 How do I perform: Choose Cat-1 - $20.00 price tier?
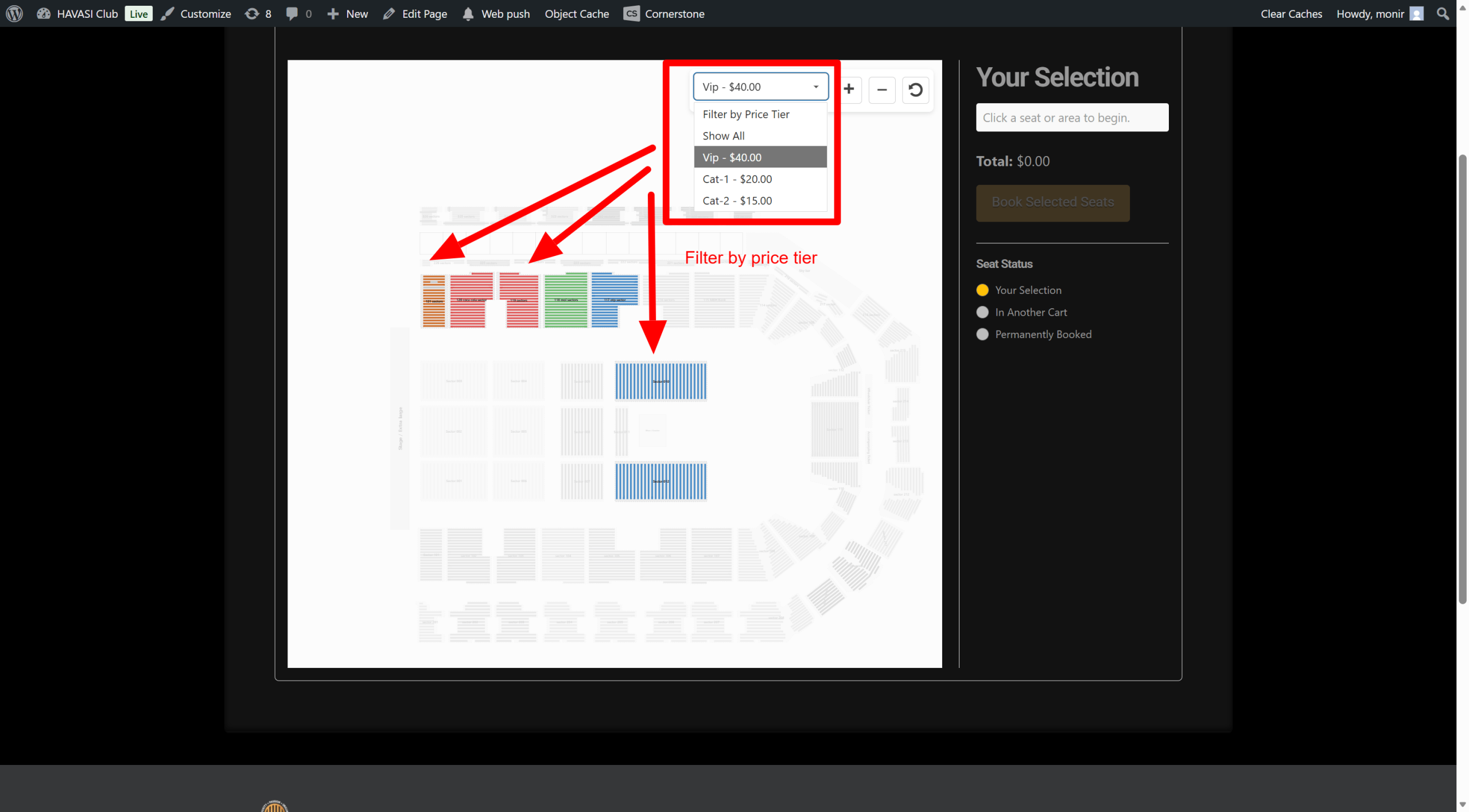[x=737, y=179]
